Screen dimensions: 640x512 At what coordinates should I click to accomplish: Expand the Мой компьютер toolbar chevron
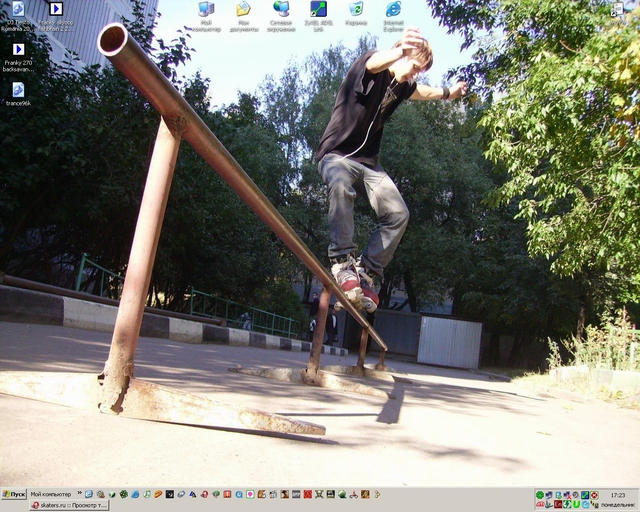(x=77, y=494)
